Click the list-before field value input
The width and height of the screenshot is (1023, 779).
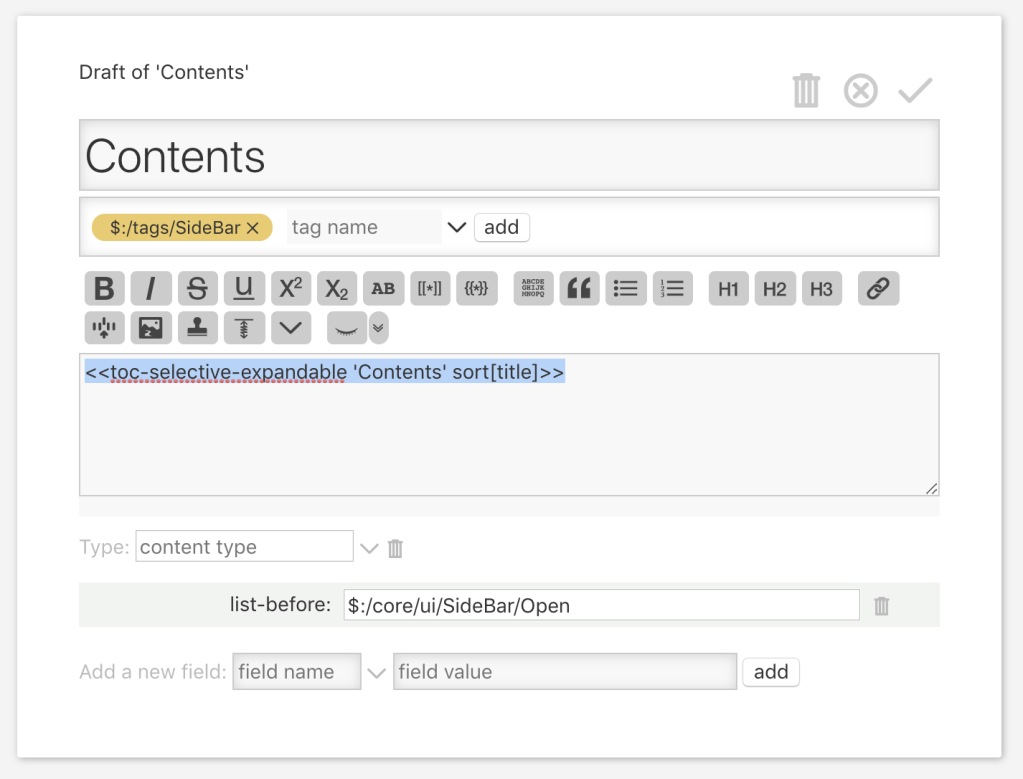tap(601, 605)
